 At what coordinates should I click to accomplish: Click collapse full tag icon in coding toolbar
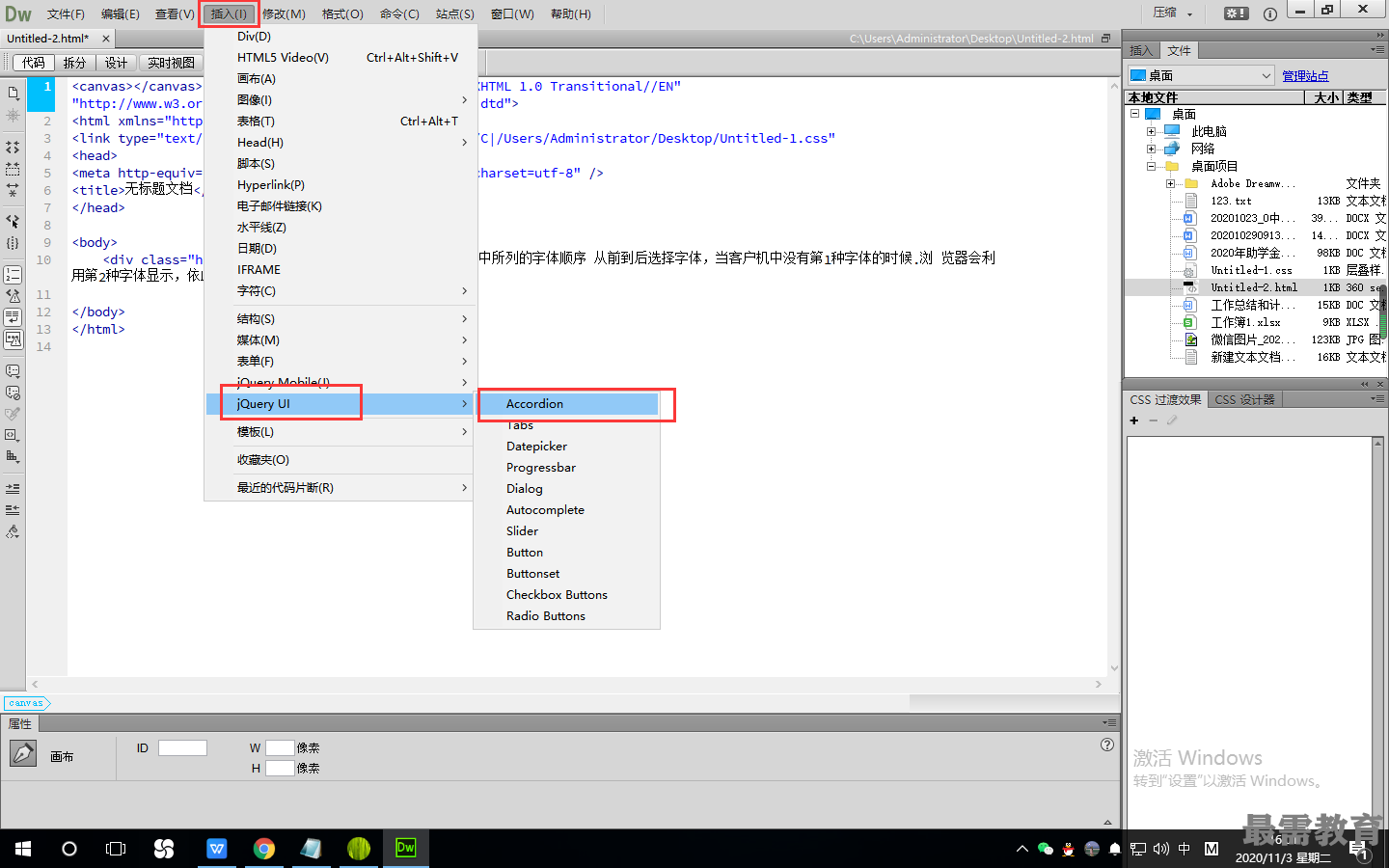(x=13, y=148)
